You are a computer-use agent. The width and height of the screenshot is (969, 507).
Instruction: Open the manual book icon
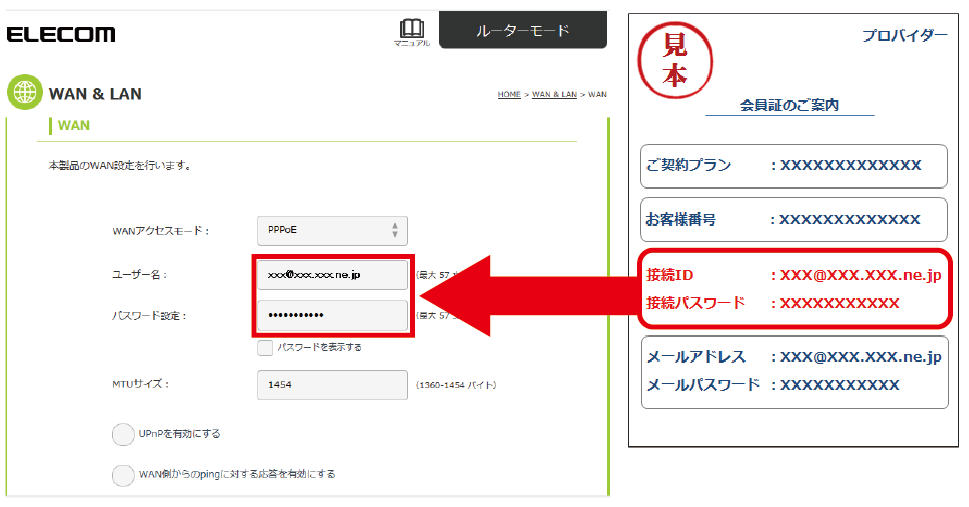(x=412, y=32)
